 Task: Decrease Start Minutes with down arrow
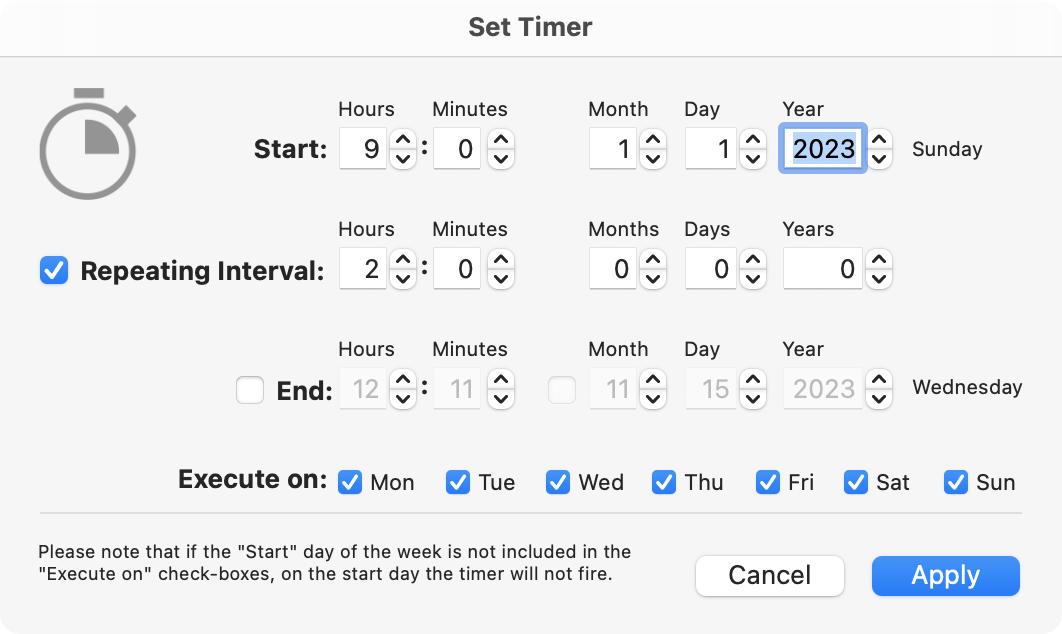point(501,158)
